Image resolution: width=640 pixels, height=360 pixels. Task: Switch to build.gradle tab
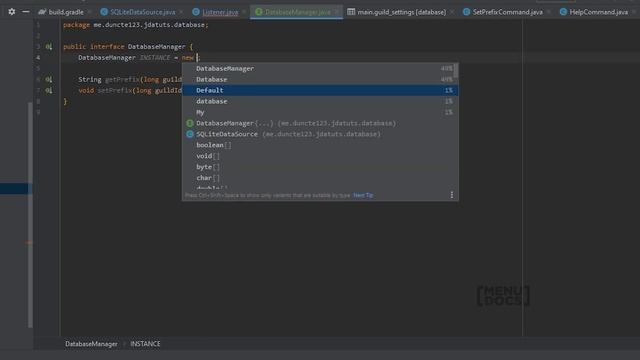pos(66,12)
